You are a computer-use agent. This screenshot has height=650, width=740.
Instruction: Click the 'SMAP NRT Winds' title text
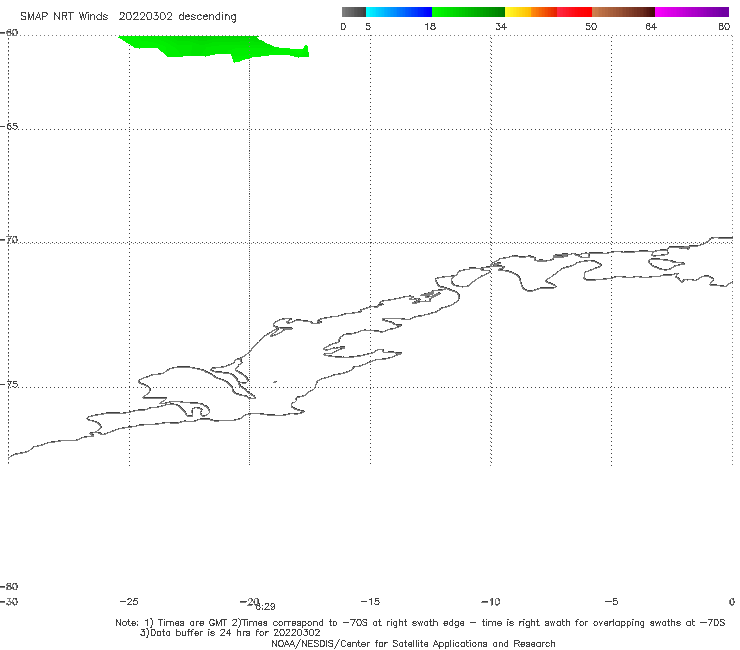click(x=64, y=17)
